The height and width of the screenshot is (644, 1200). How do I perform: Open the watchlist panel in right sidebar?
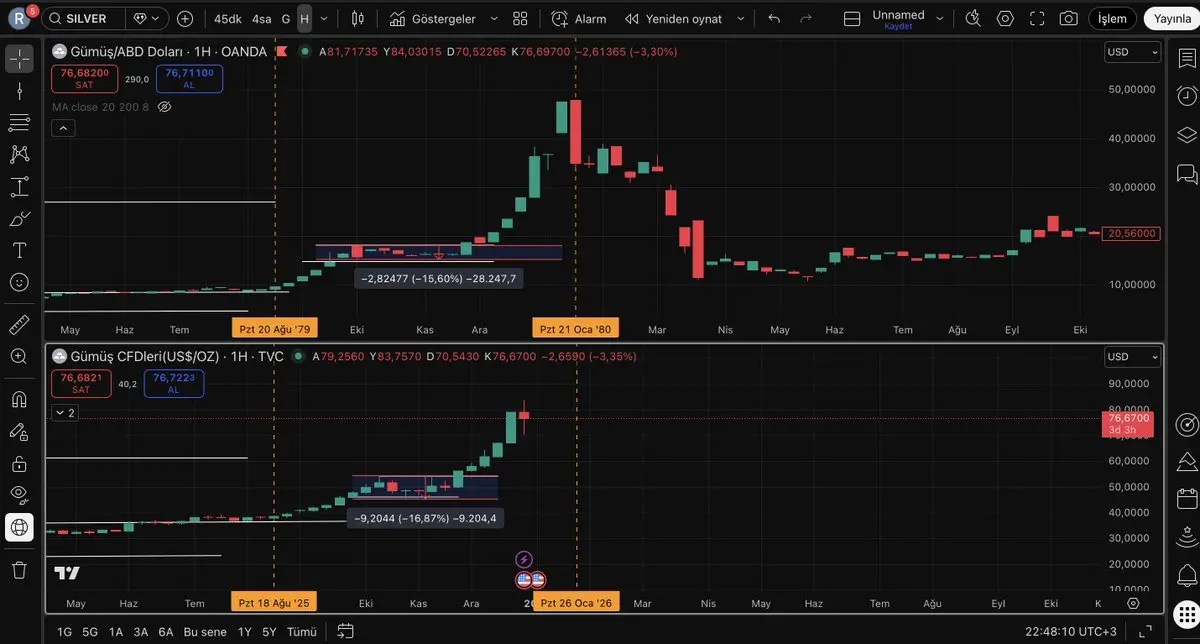[x=1187, y=58]
